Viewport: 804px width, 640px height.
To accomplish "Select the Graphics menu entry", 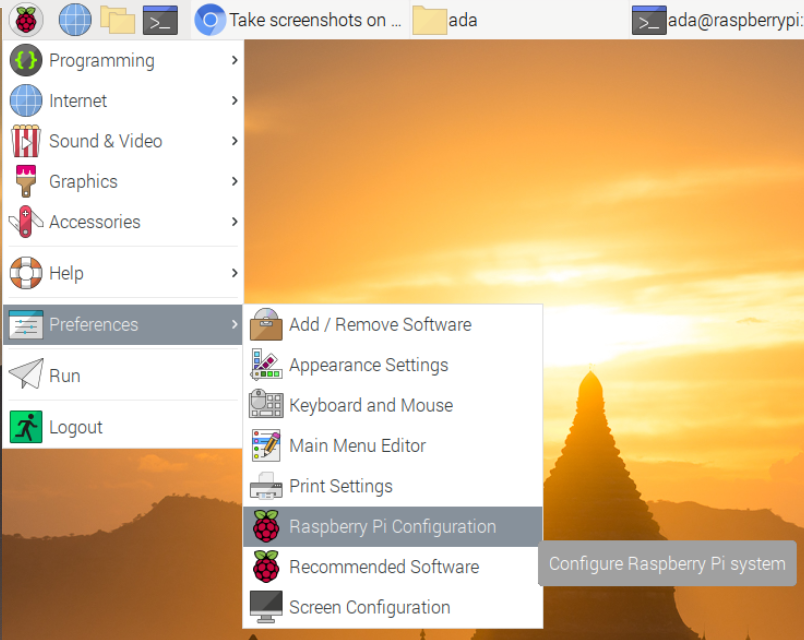I will pos(100,181).
